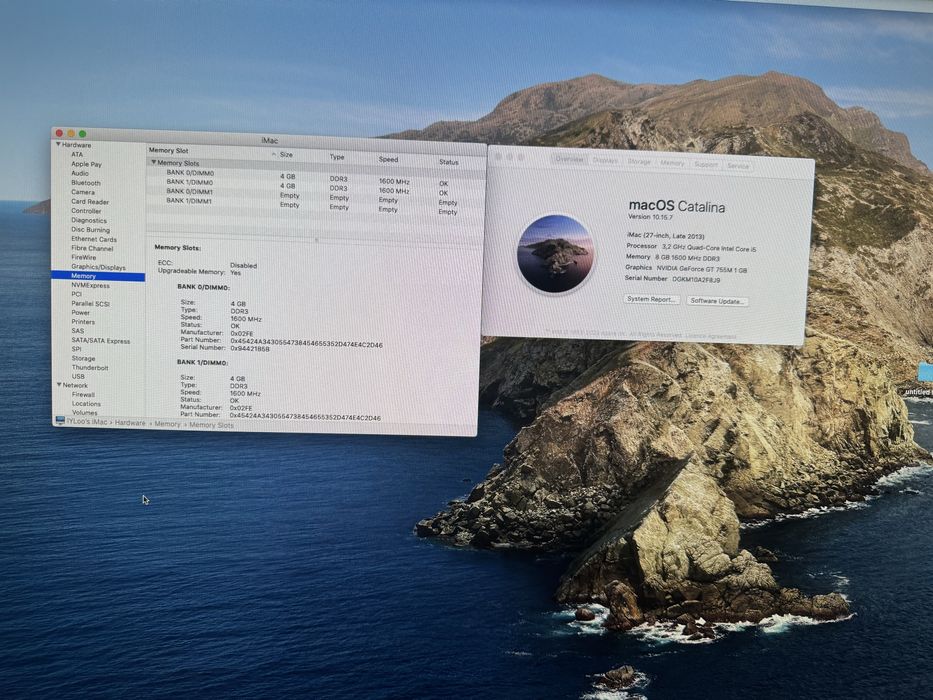933x700 pixels.
Task: Click the Software Update... button
Action: pos(717,301)
